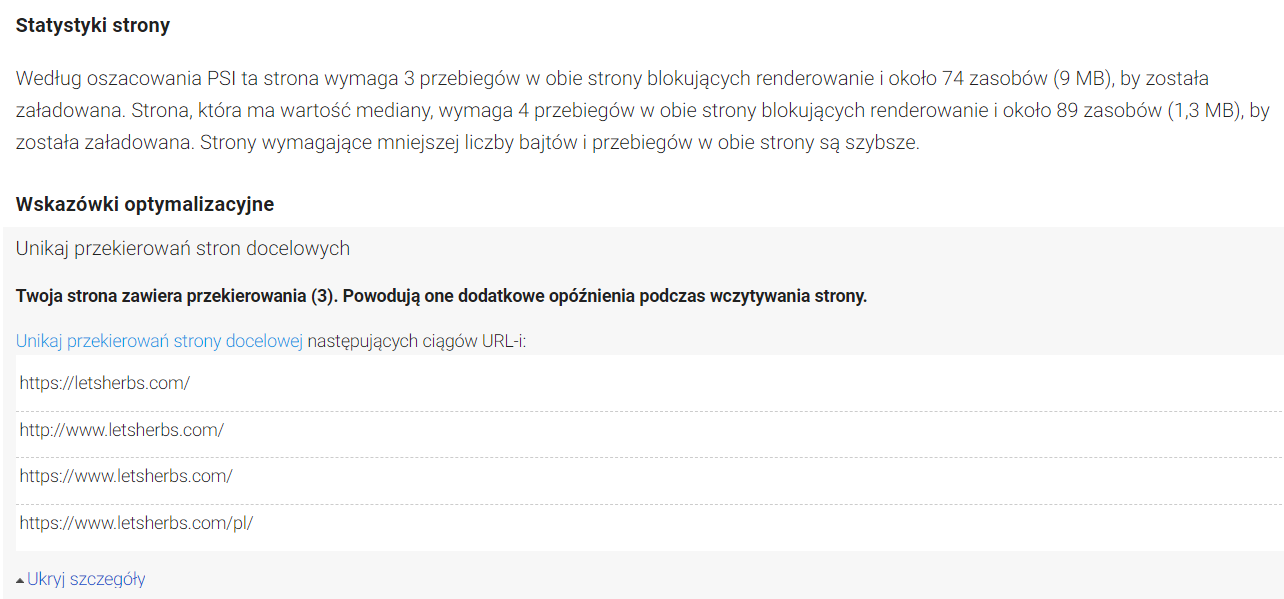
Task: Select the Unikaj przekierowań stron docelowych rule title
Action: coord(183,248)
